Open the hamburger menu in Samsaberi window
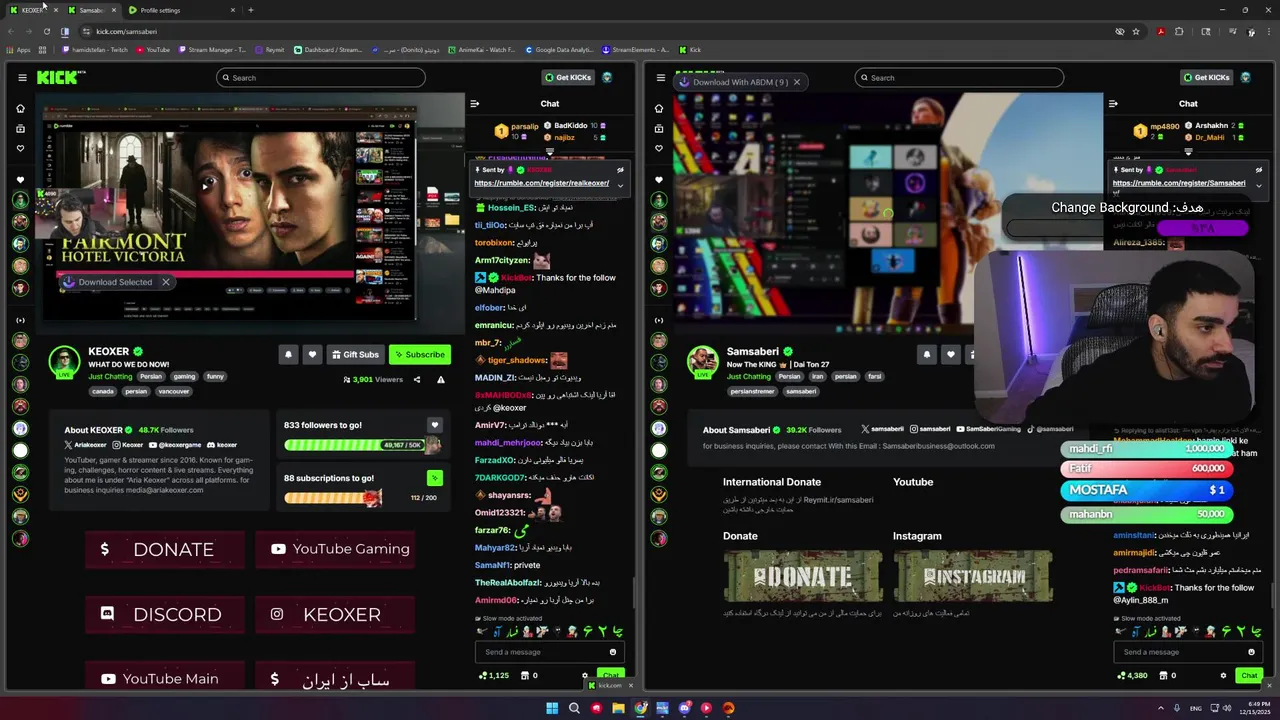This screenshot has width=1280, height=720. [659, 77]
